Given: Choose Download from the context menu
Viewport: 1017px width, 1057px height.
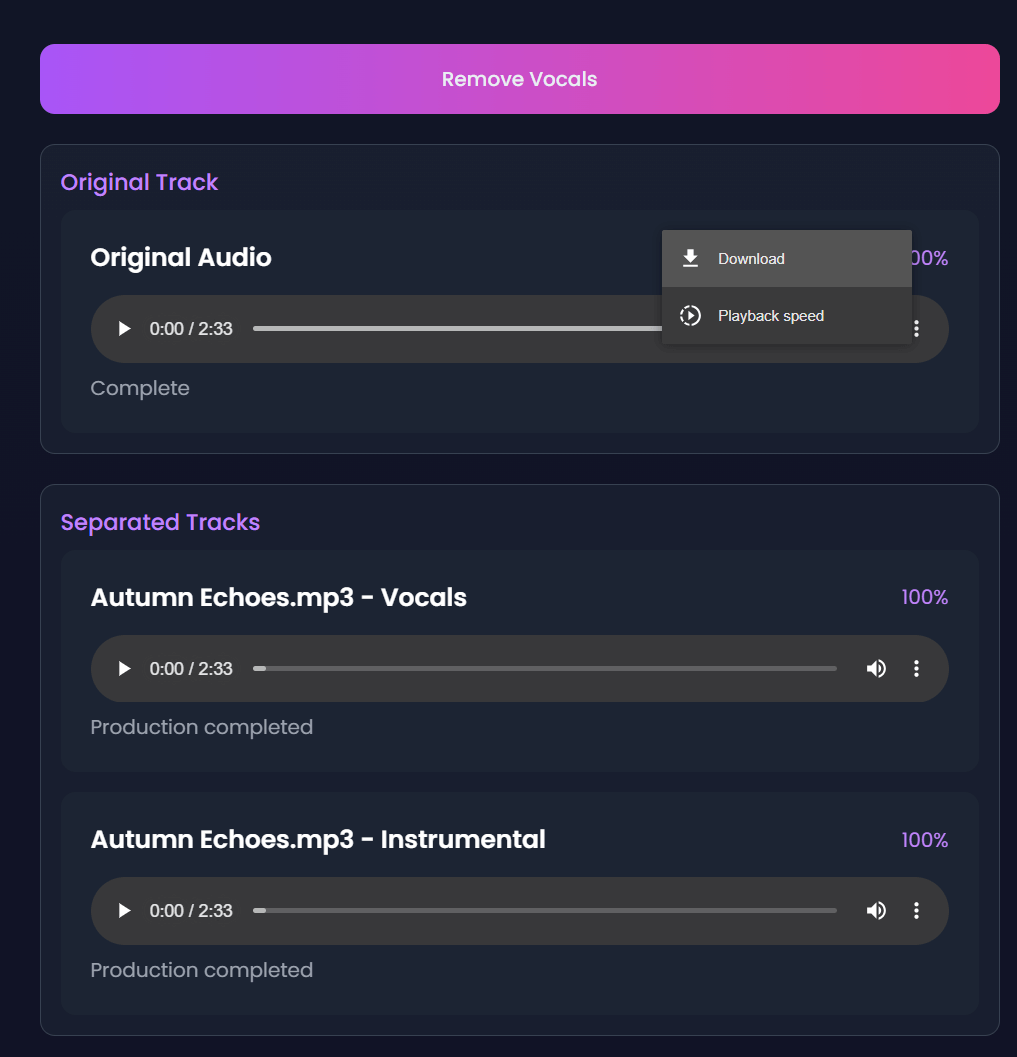Looking at the screenshot, I should 751,259.
